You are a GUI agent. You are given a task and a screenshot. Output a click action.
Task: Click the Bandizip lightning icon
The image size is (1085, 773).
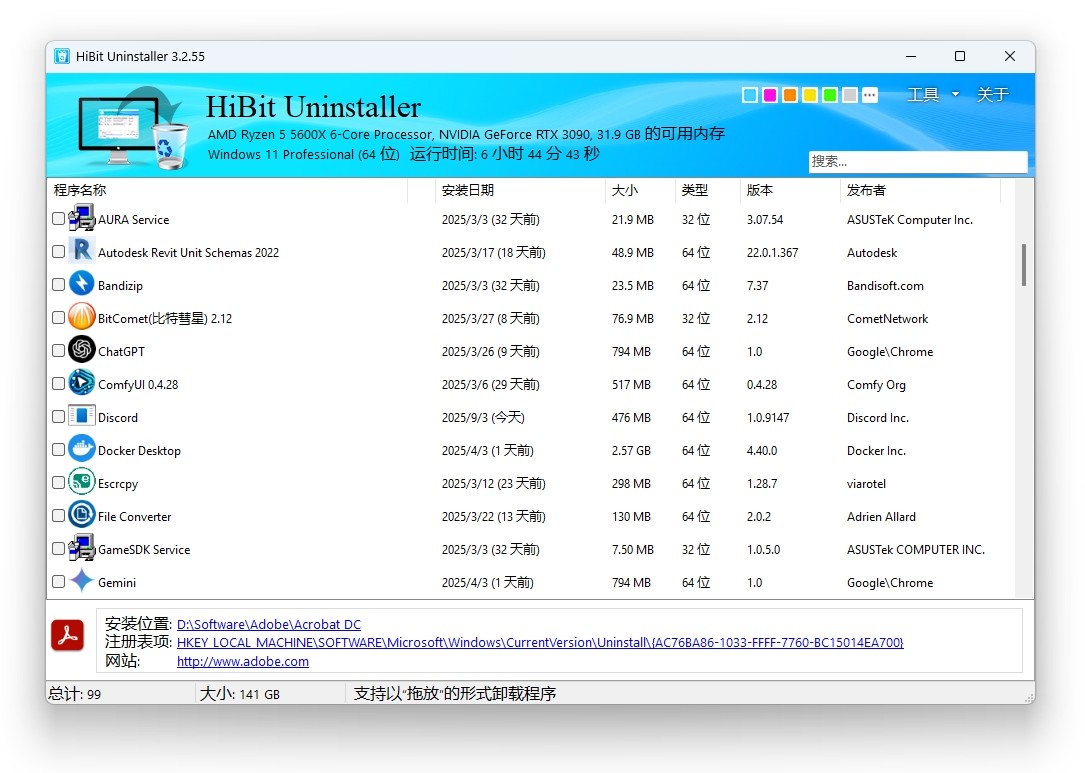point(82,284)
